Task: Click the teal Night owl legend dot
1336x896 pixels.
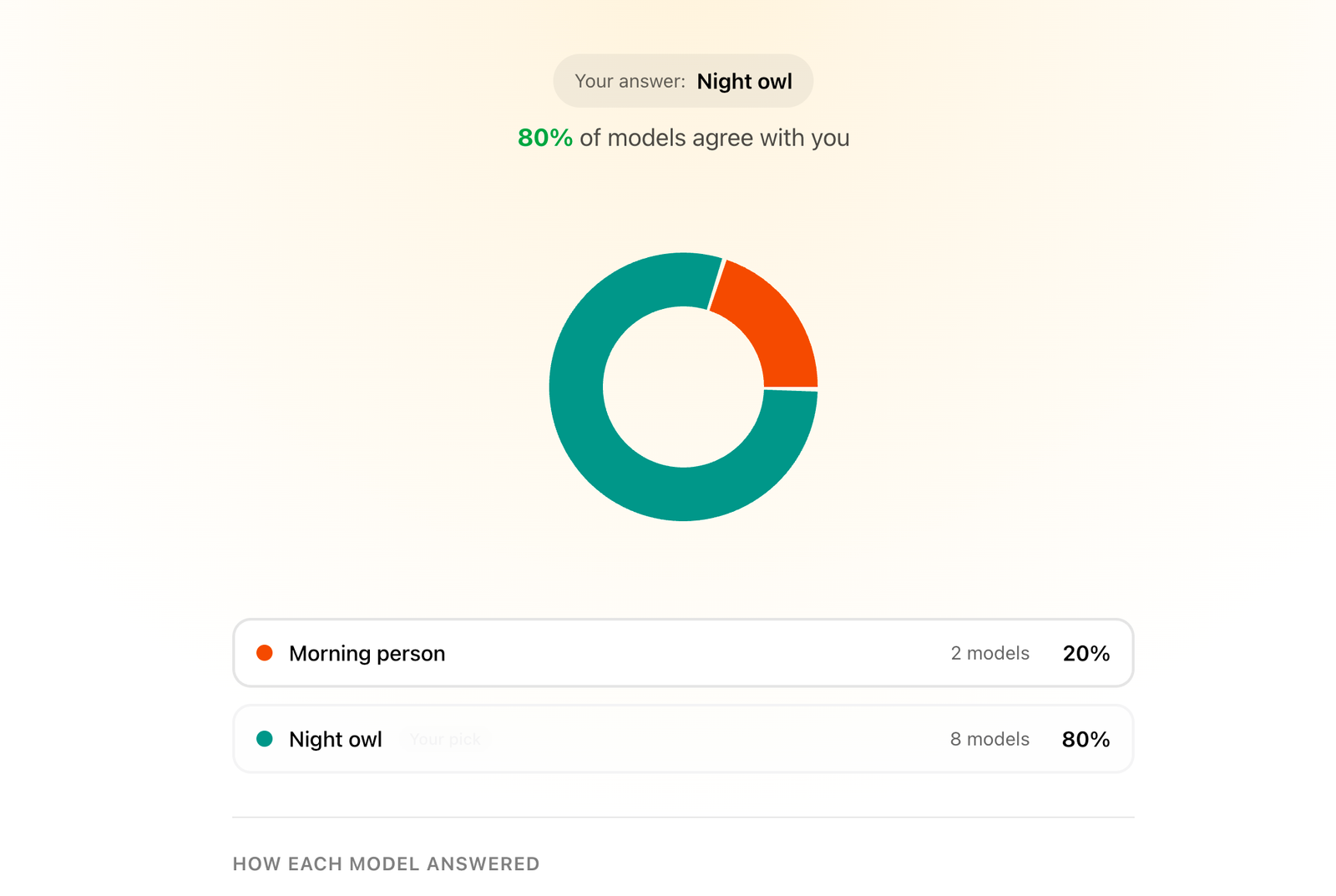Action: tap(264, 739)
